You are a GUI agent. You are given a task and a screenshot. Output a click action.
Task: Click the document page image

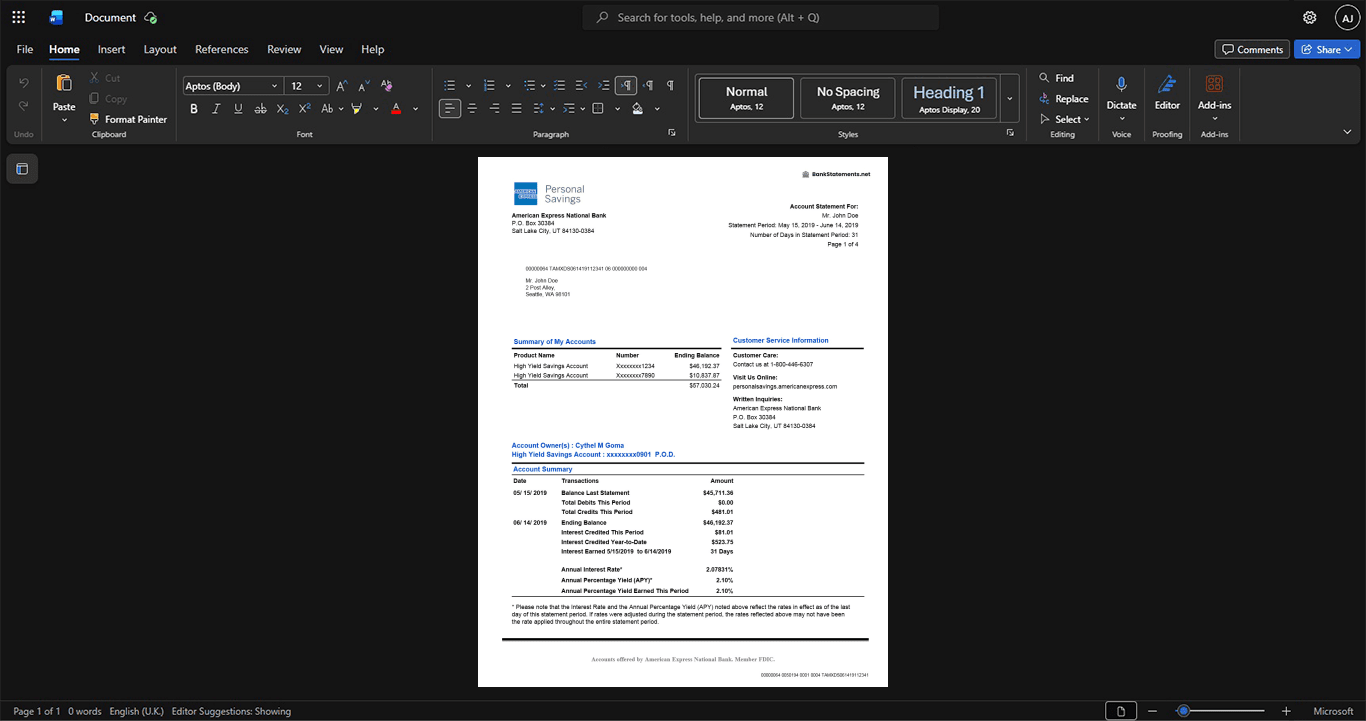point(683,422)
